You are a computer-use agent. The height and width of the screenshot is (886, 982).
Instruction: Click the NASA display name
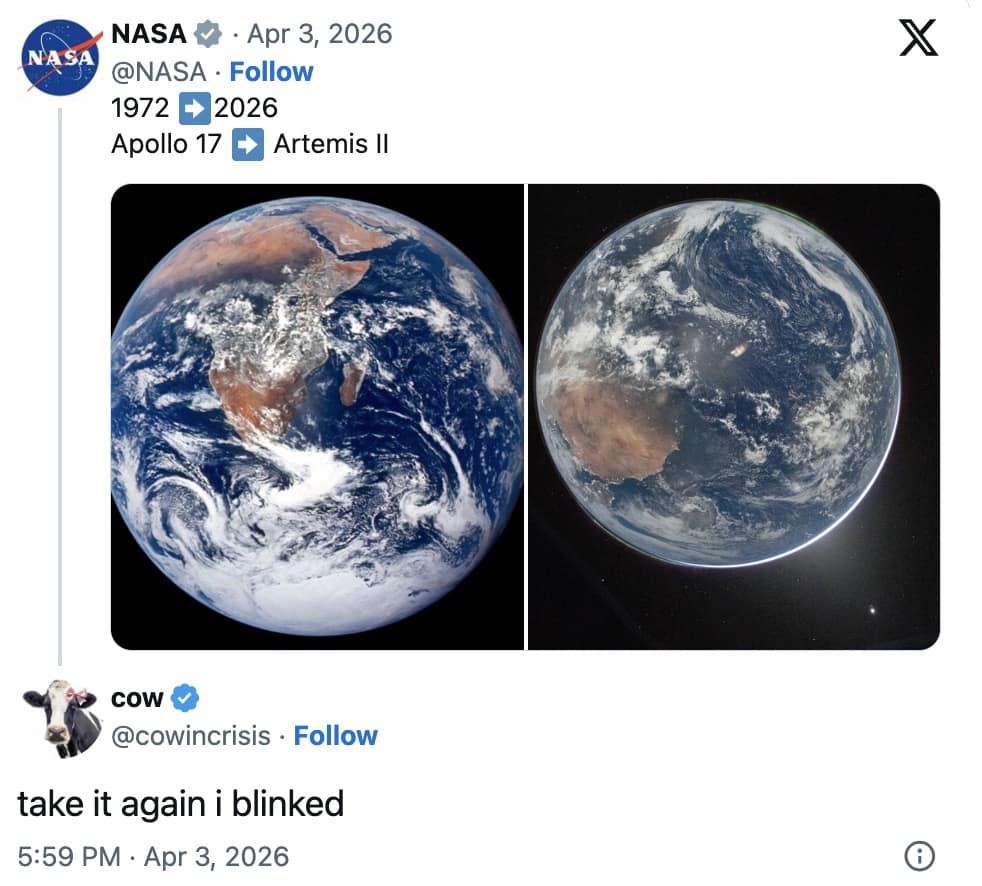coord(148,34)
